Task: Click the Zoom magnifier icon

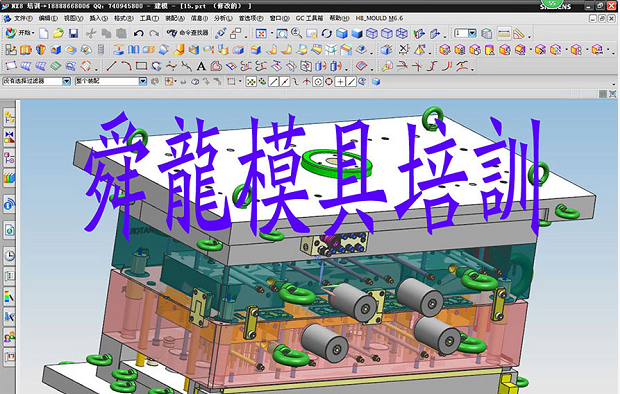Action: pyautogui.click(x=297, y=34)
